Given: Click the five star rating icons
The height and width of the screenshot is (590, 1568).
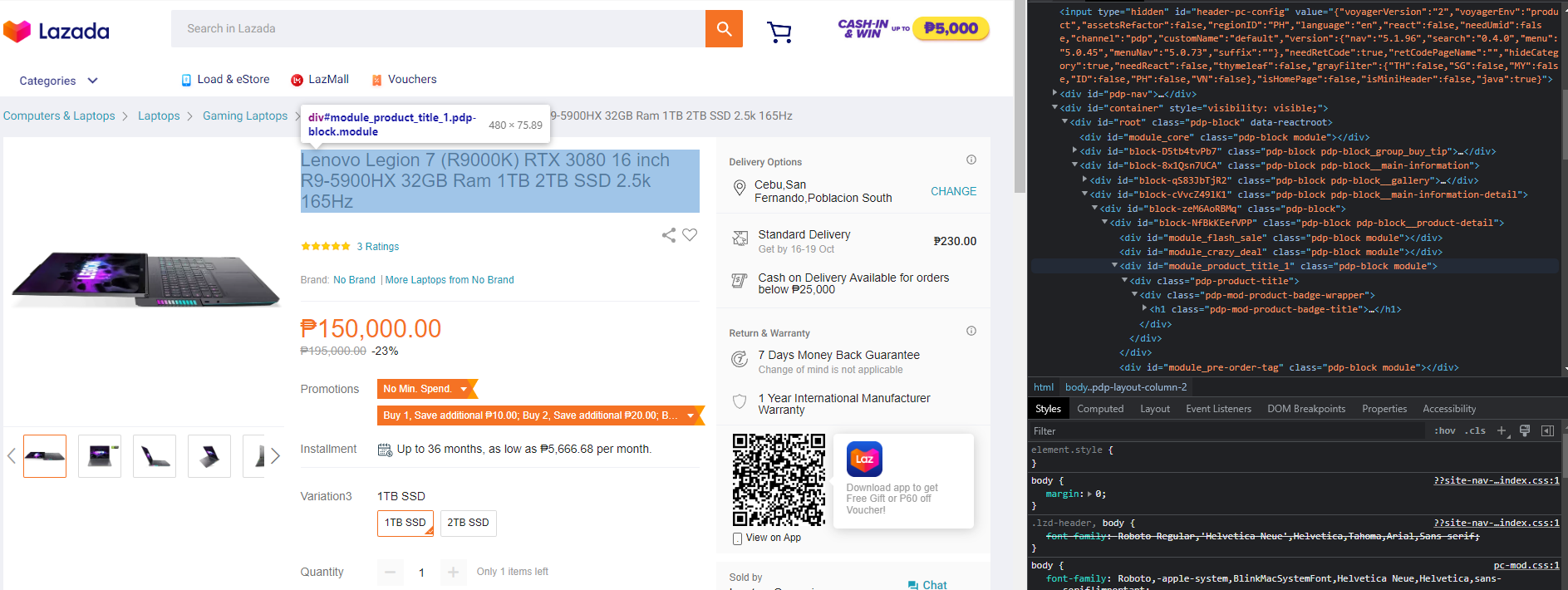Looking at the screenshot, I should [x=326, y=247].
